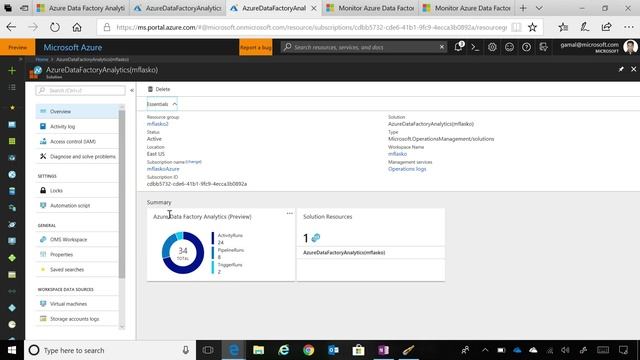The image size is (640, 360).
Task: Open OMS Workspace
Action: coord(77,240)
